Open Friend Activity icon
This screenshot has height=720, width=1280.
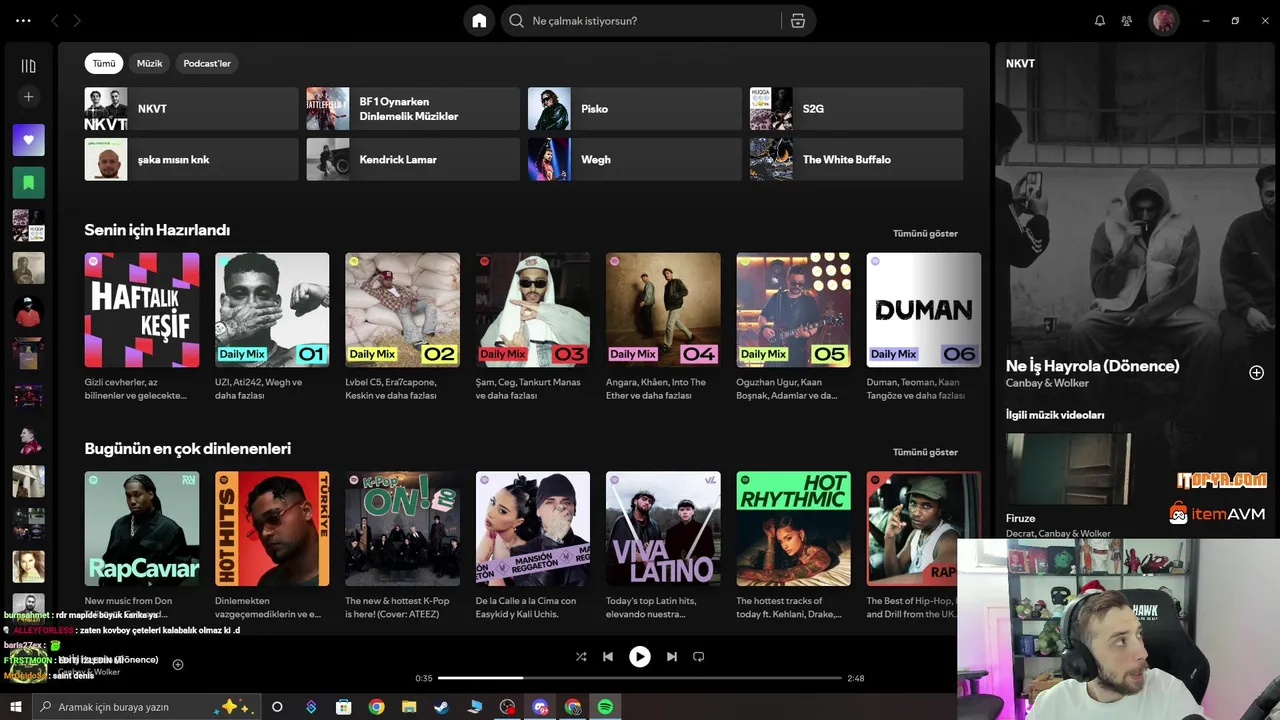coord(1127,21)
